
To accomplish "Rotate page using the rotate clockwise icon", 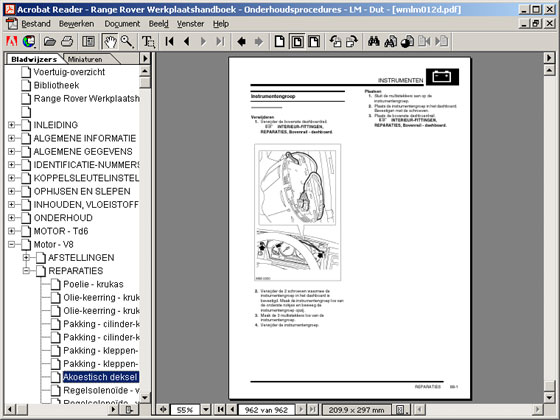I will pos(352,42).
